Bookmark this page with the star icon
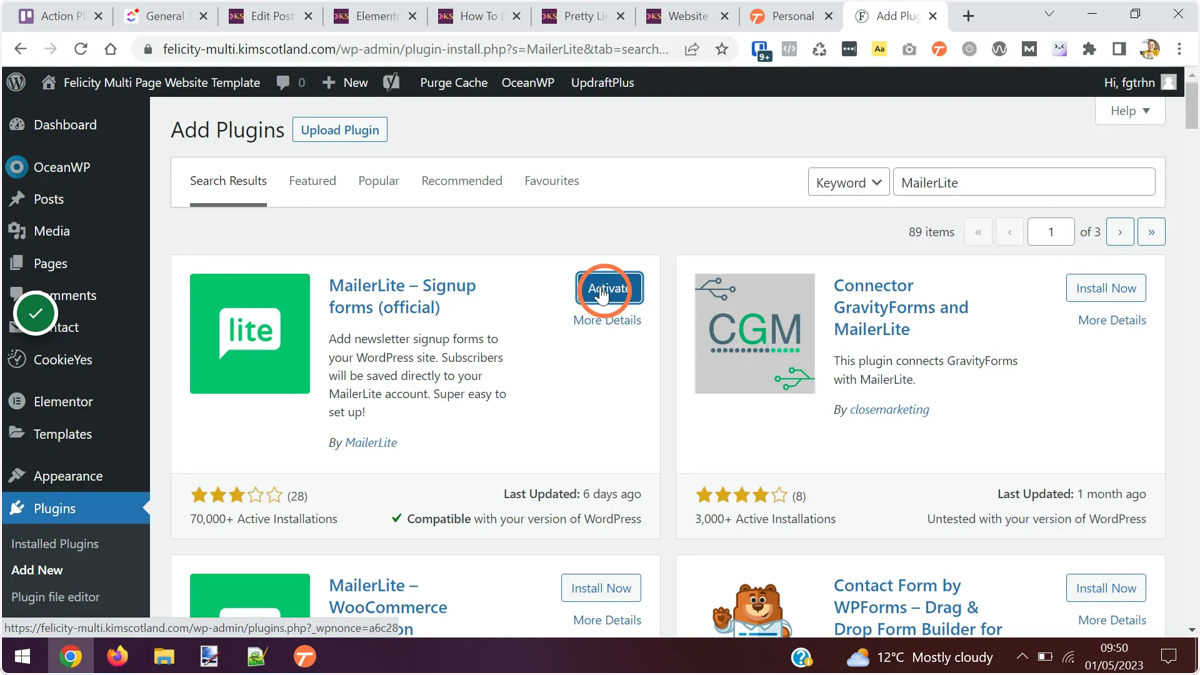1200x675 pixels. pos(722,49)
